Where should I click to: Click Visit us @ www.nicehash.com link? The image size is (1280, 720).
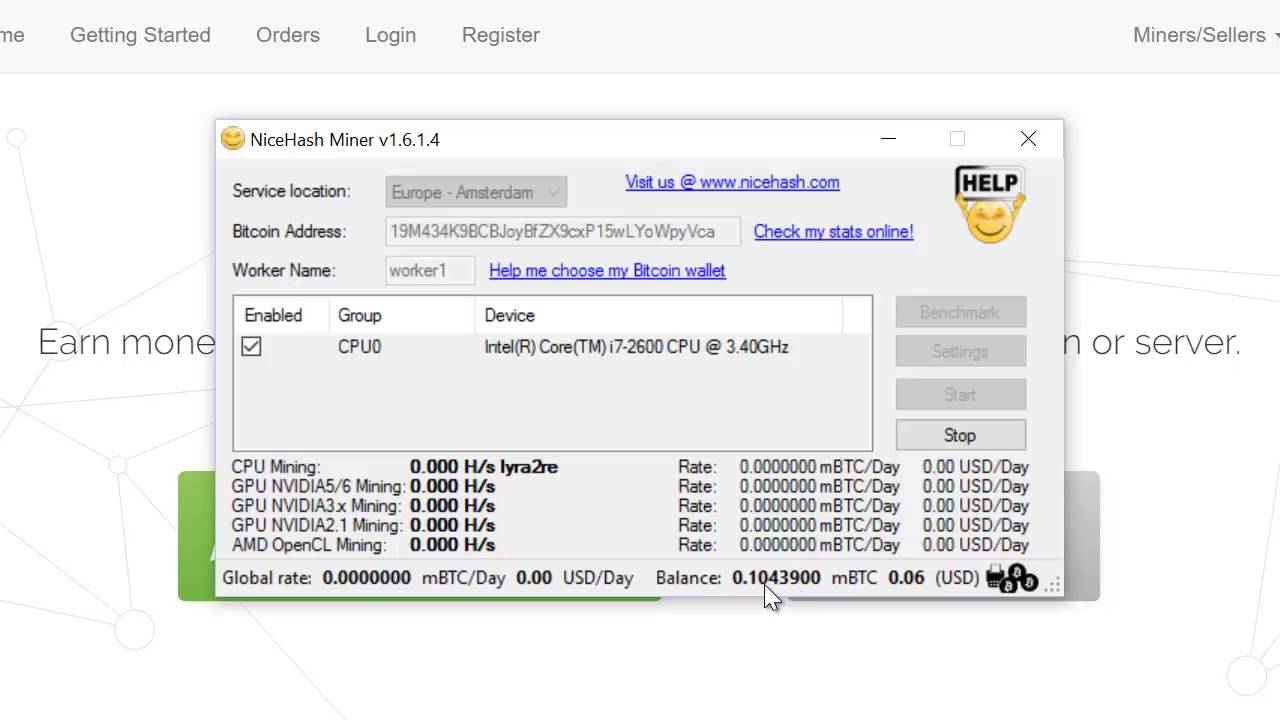(732, 182)
